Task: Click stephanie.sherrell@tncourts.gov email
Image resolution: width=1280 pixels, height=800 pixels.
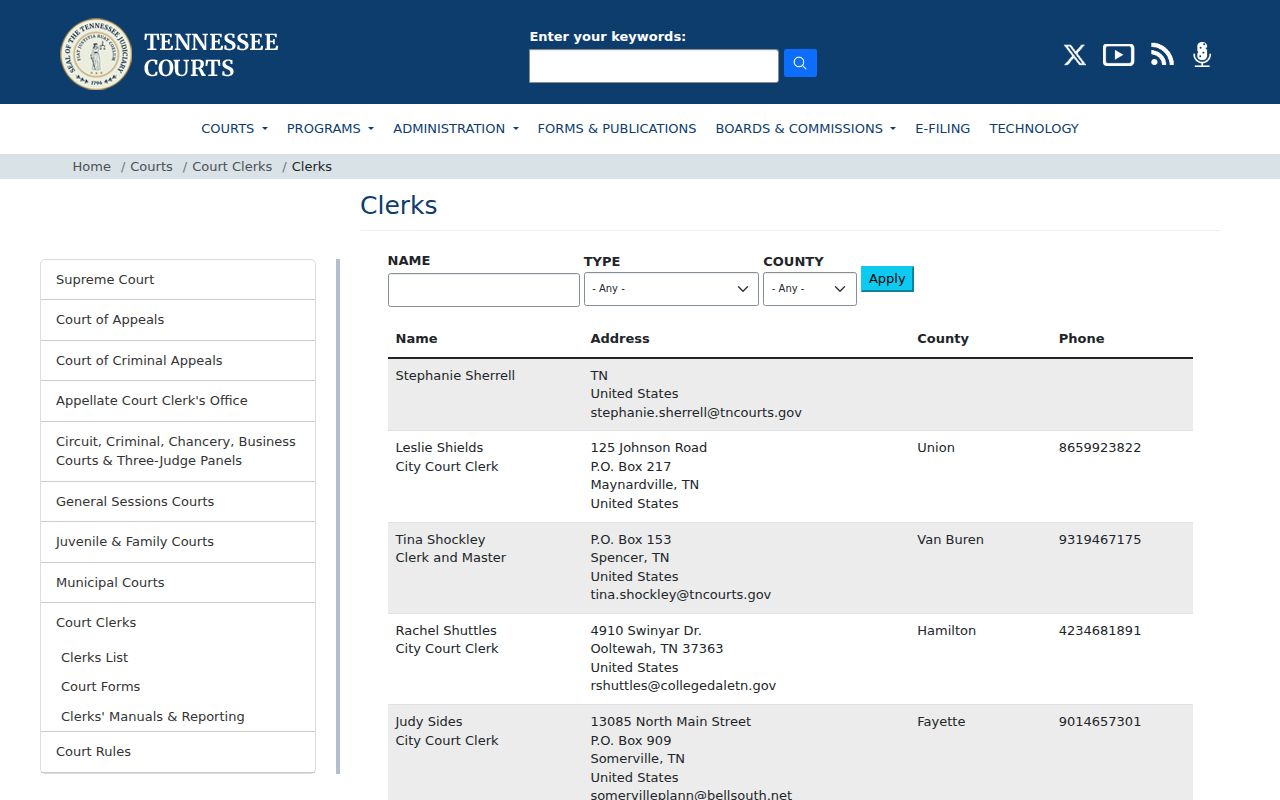Action: 696,413
